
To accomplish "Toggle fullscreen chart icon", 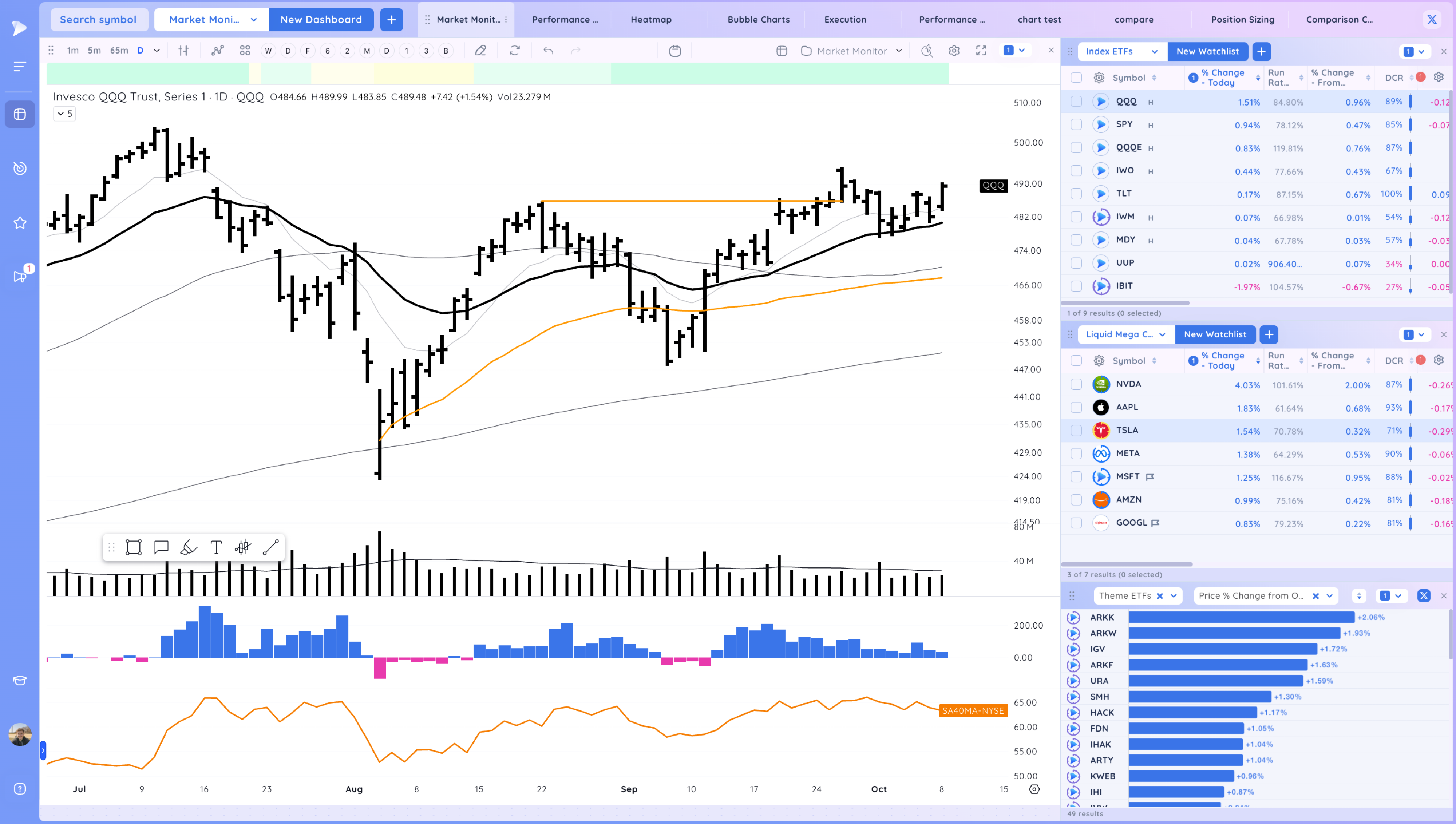I will click(x=981, y=51).
